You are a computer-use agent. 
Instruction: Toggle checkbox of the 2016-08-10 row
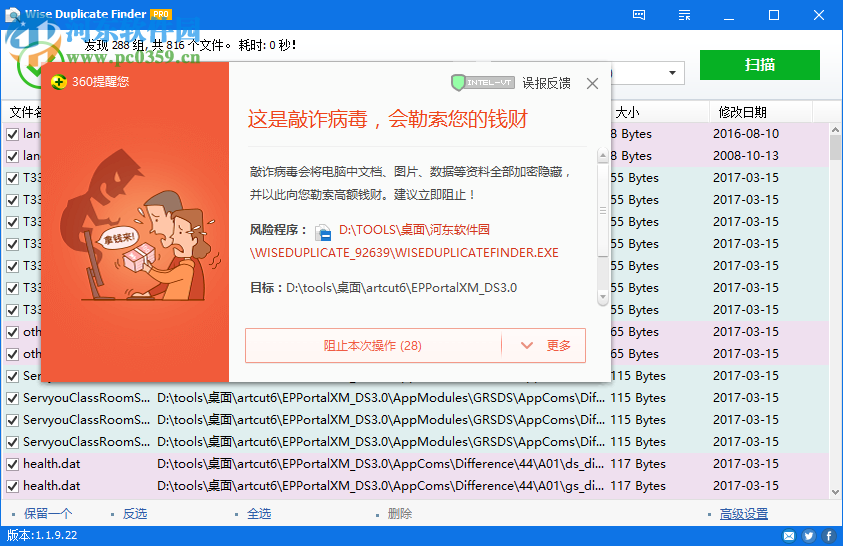click(12, 134)
